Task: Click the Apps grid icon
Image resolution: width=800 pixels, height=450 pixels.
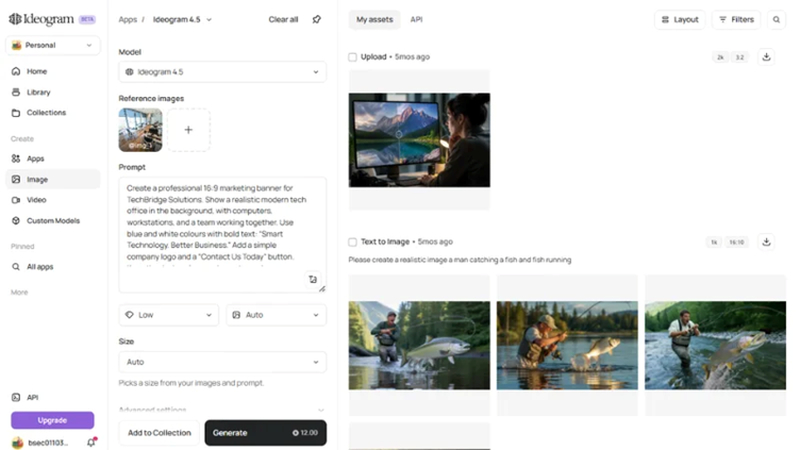Action: pyautogui.click(x=16, y=159)
